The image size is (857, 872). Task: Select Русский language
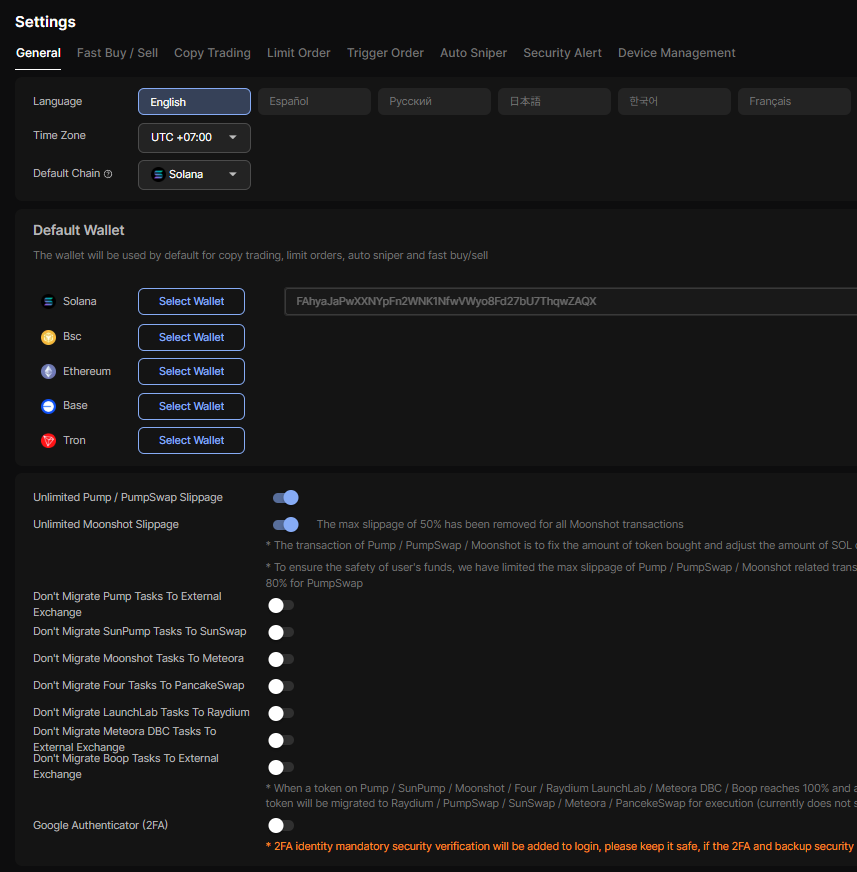tap(434, 102)
